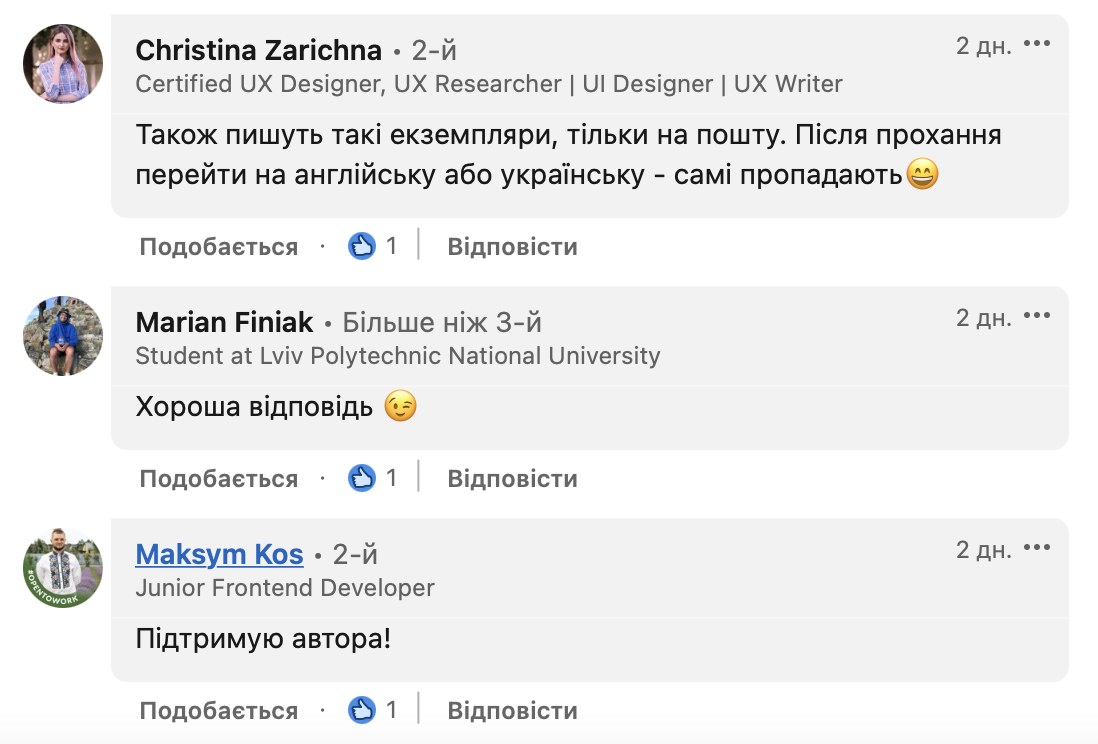Open Christina Zarichna's profile photo
This screenshot has width=1098, height=744.
click(63, 64)
